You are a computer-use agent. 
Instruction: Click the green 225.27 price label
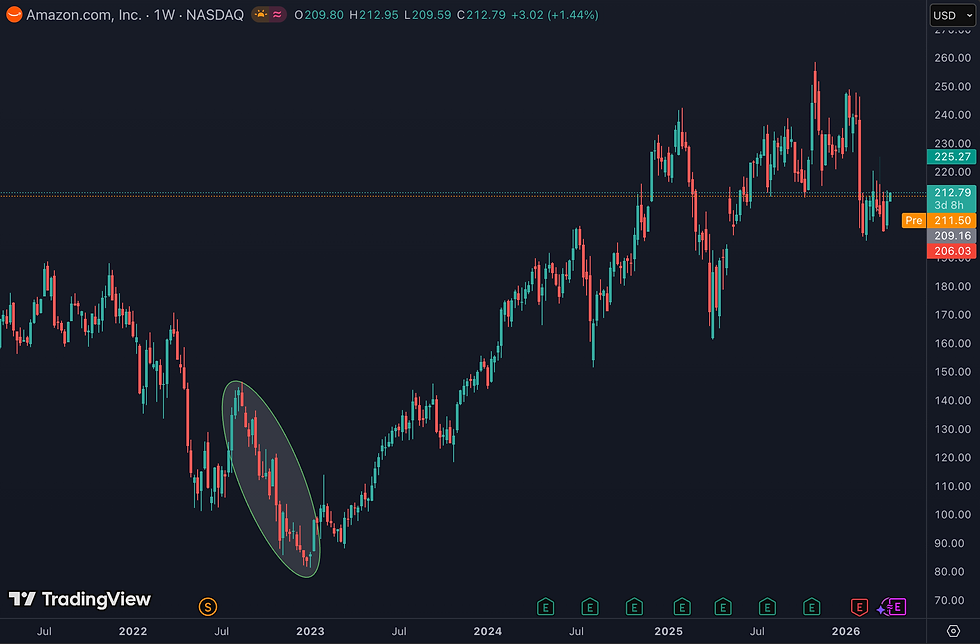[x=951, y=156]
